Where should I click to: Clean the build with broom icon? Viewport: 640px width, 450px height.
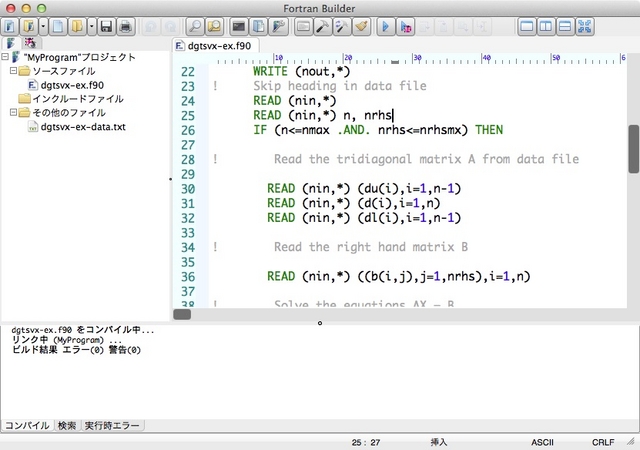(361, 27)
